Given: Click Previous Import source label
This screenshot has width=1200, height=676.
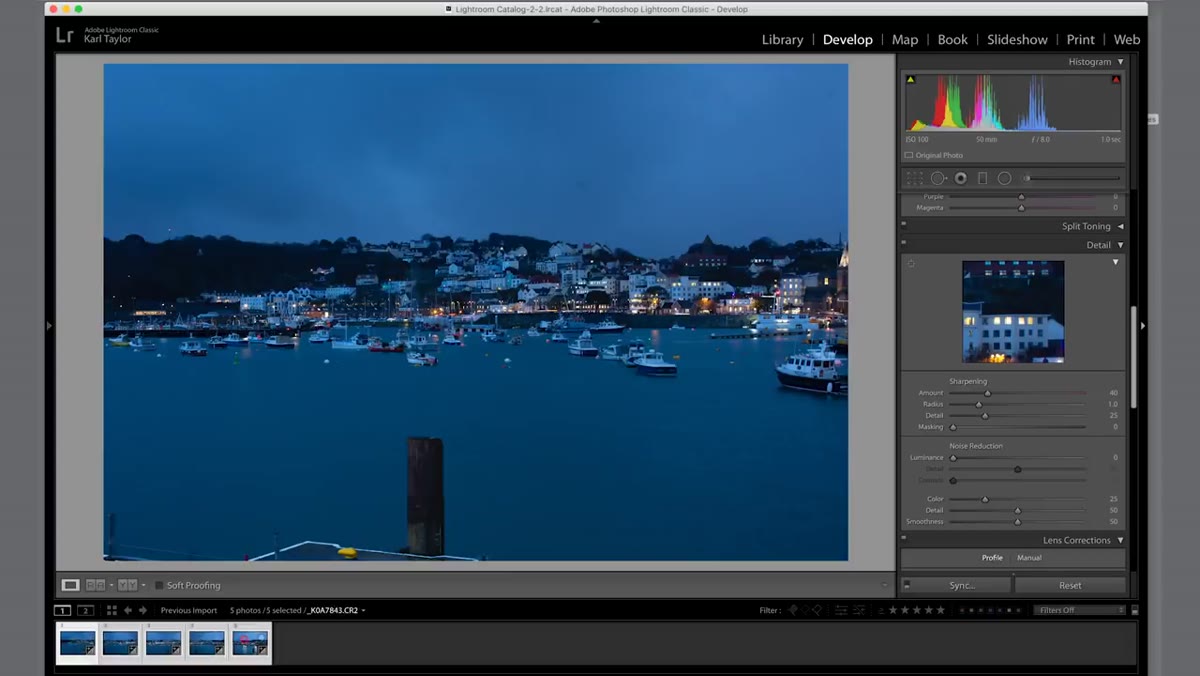Looking at the screenshot, I should click(x=189, y=610).
